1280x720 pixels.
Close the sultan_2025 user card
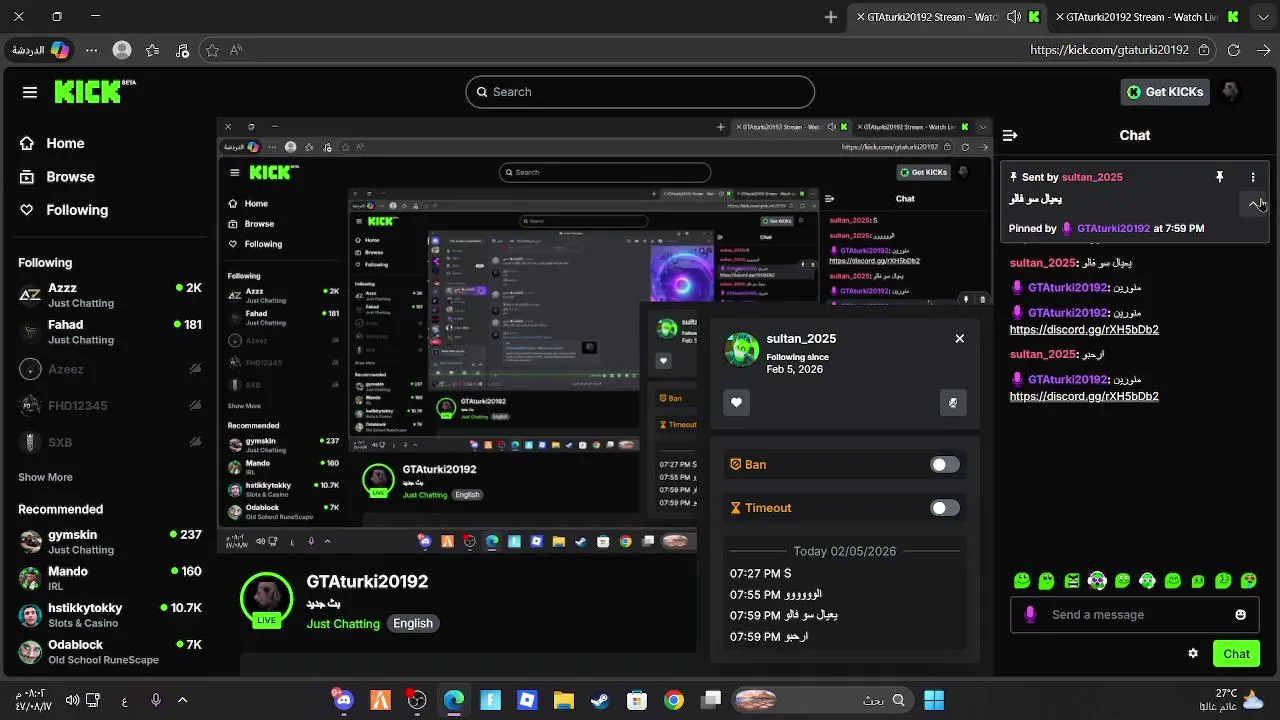(x=960, y=338)
